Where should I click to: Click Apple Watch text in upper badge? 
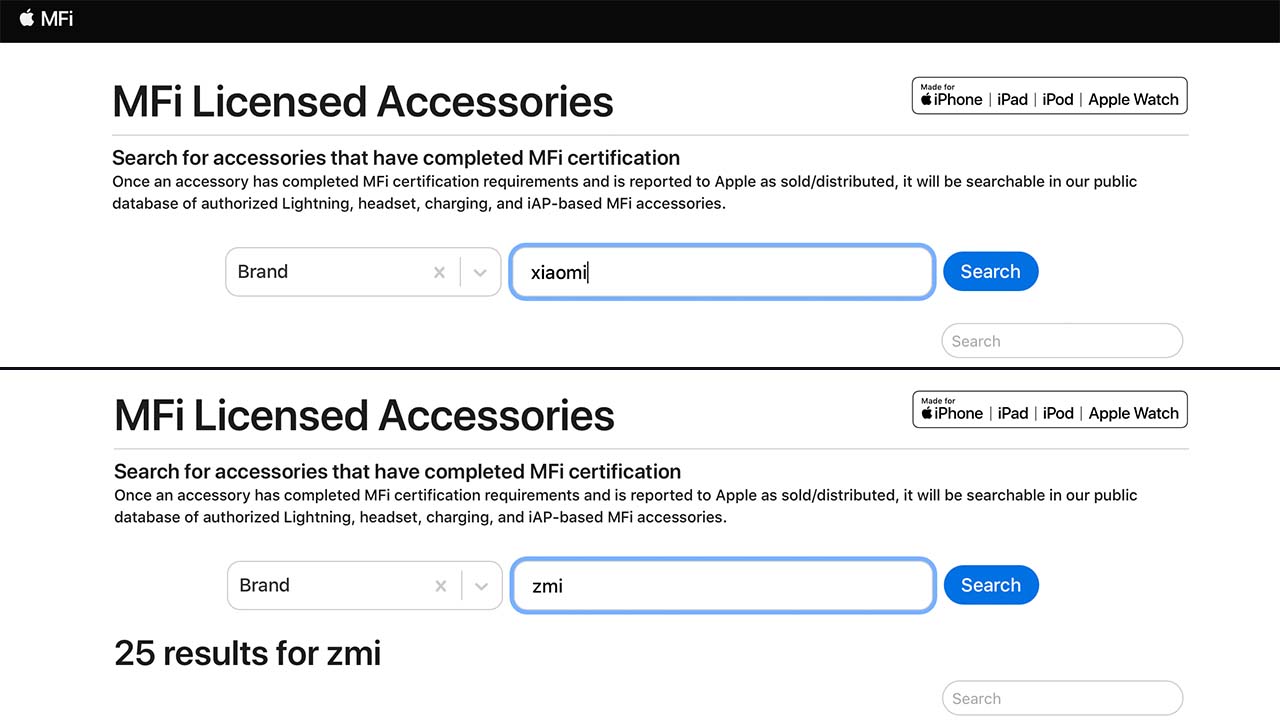tap(1133, 99)
